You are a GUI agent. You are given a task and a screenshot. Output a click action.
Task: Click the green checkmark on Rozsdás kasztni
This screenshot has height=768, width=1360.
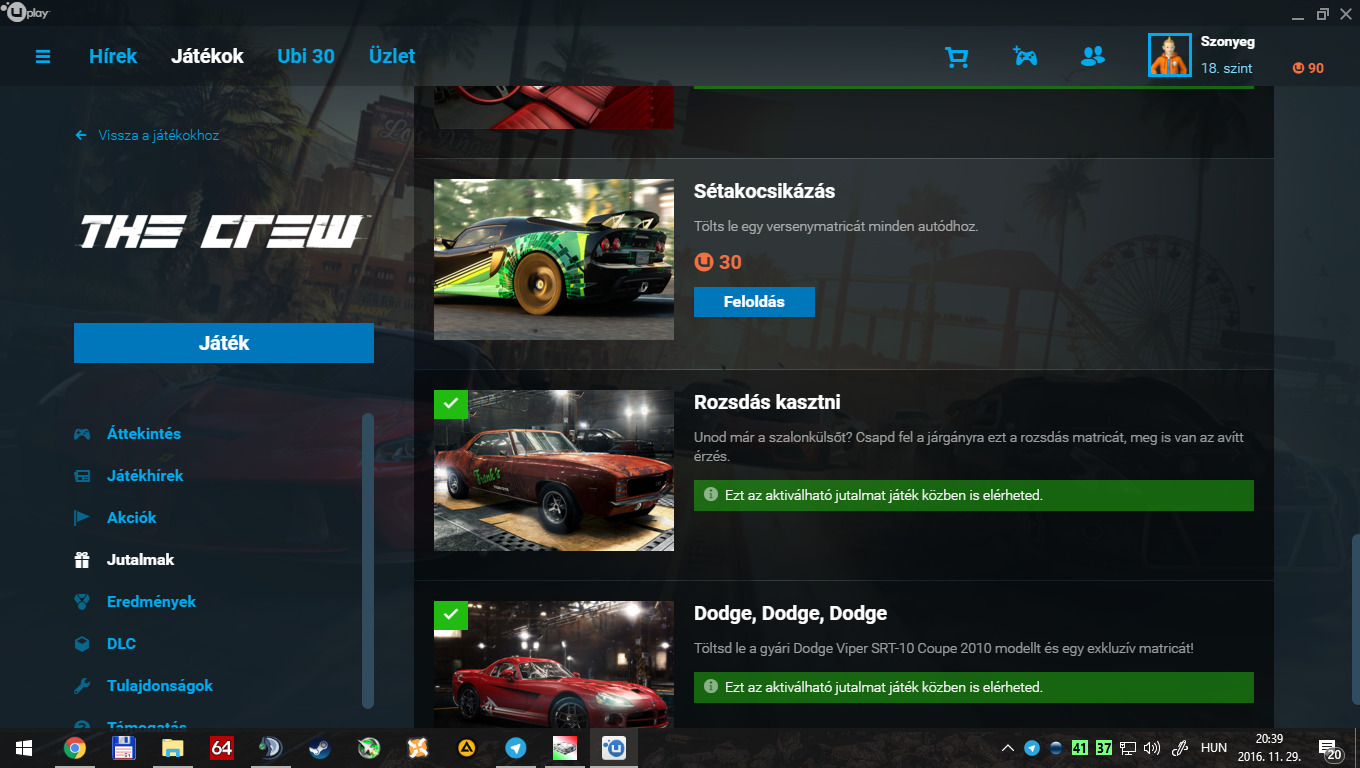[x=451, y=403]
